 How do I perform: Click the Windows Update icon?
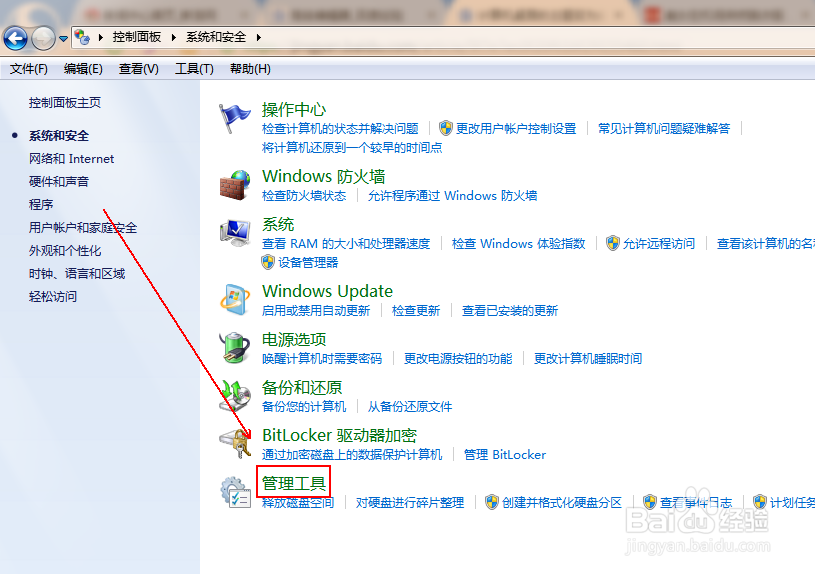[x=235, y=299]
